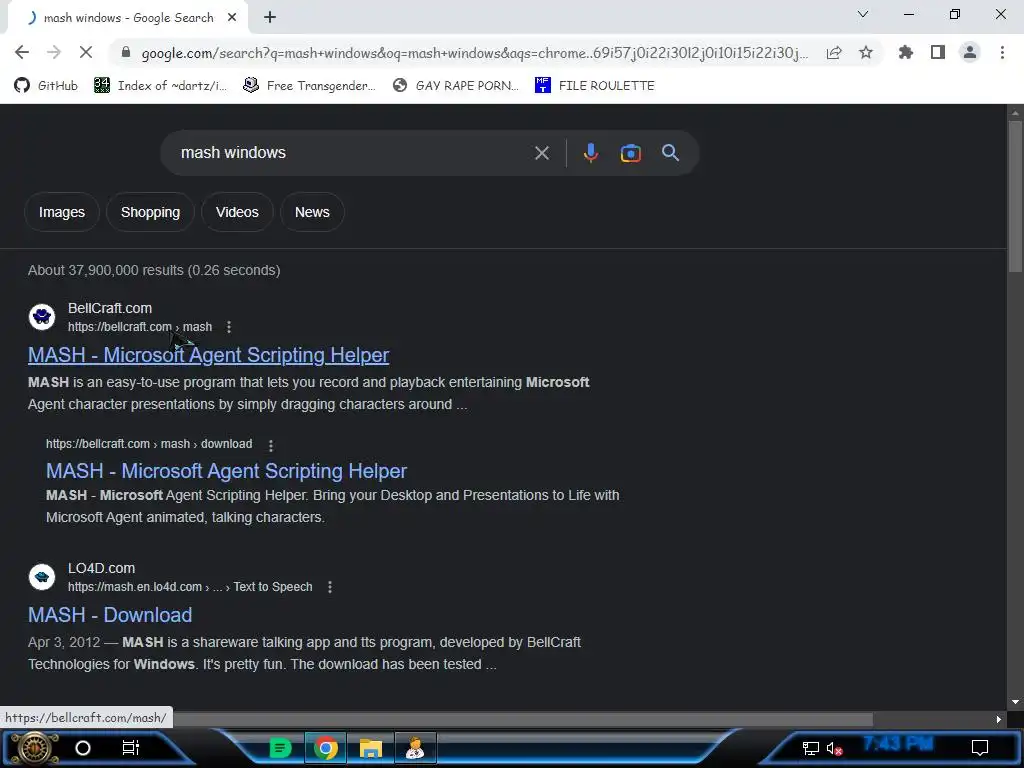Open green notes app on taskbar

point(281,748)
